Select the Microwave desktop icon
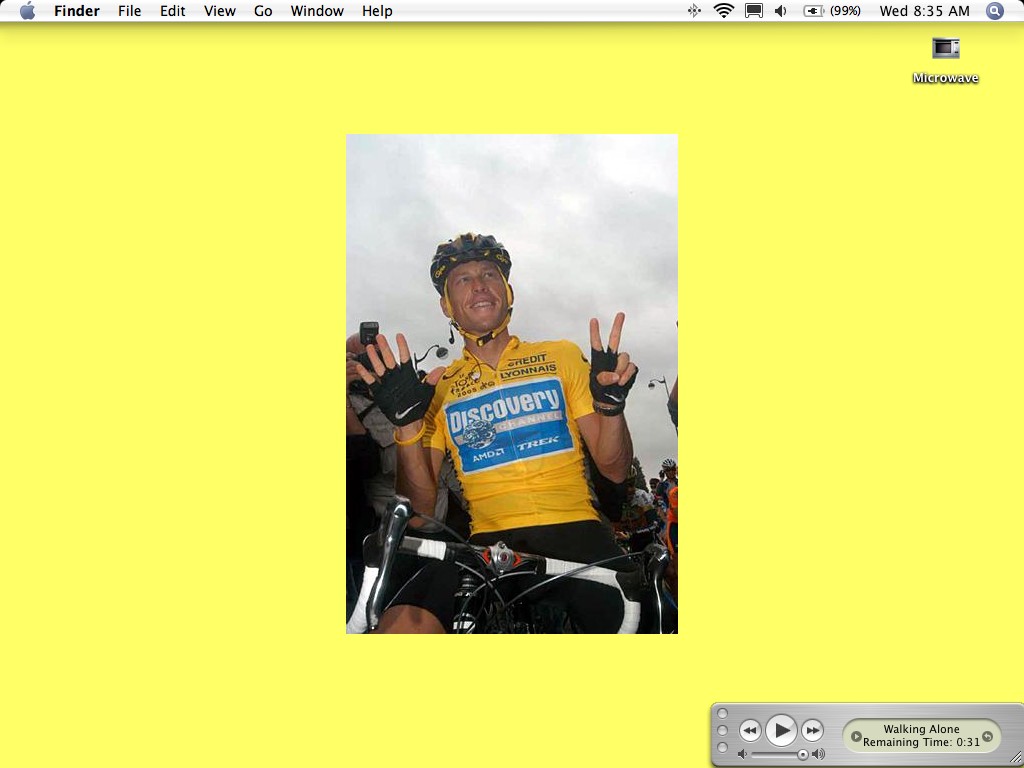The height and width of the screenshot is (768, 1024). [946, 48]
